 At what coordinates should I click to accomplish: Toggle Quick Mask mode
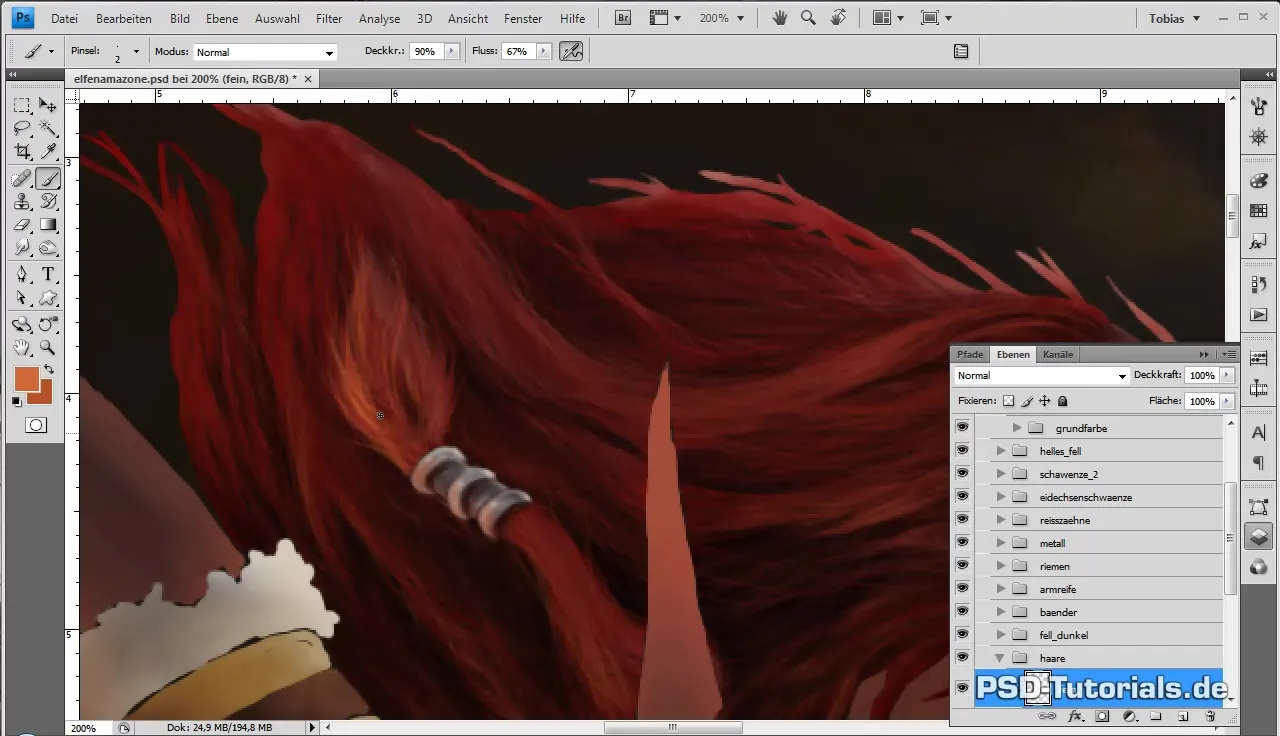click(35, 425)
